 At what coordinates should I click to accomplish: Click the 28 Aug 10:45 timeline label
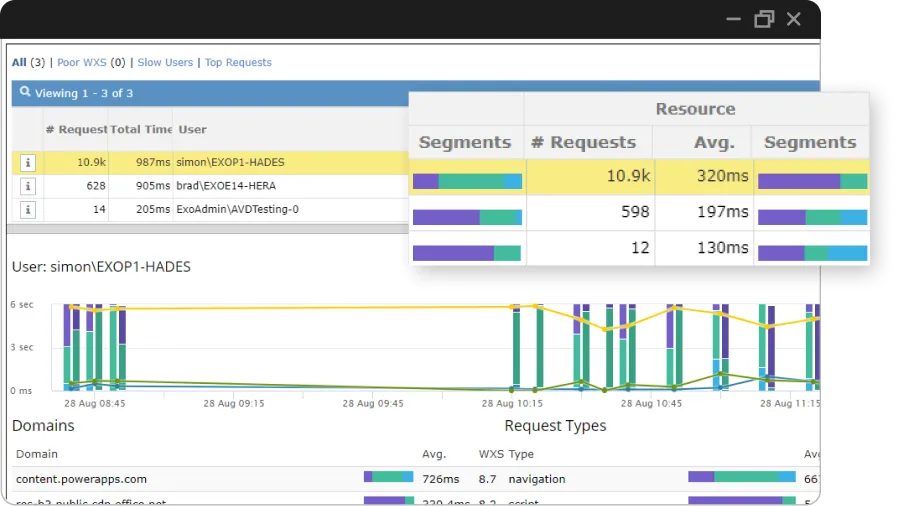[x=651, y=403]
